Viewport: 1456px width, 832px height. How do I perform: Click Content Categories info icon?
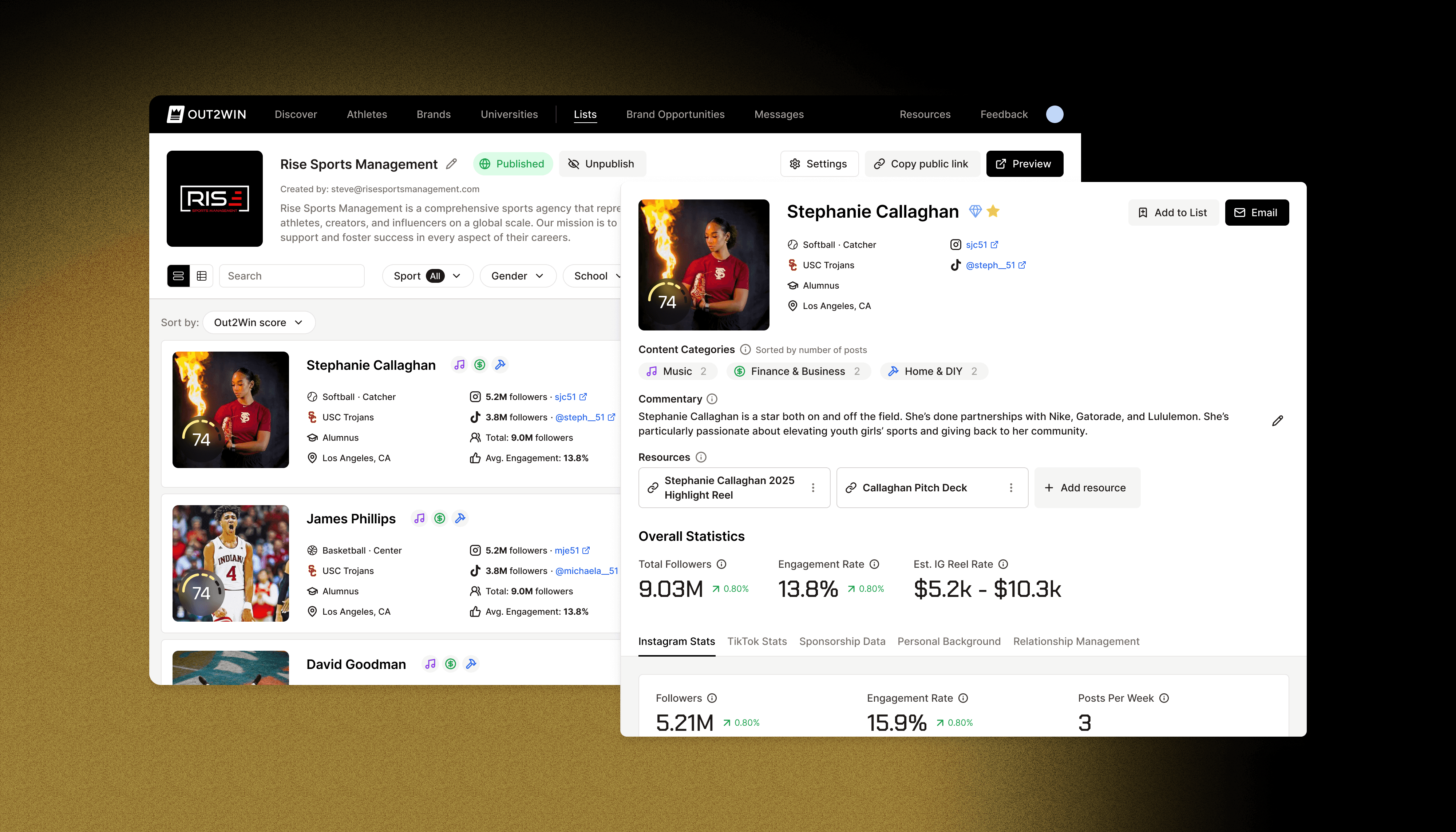(745, 349)
